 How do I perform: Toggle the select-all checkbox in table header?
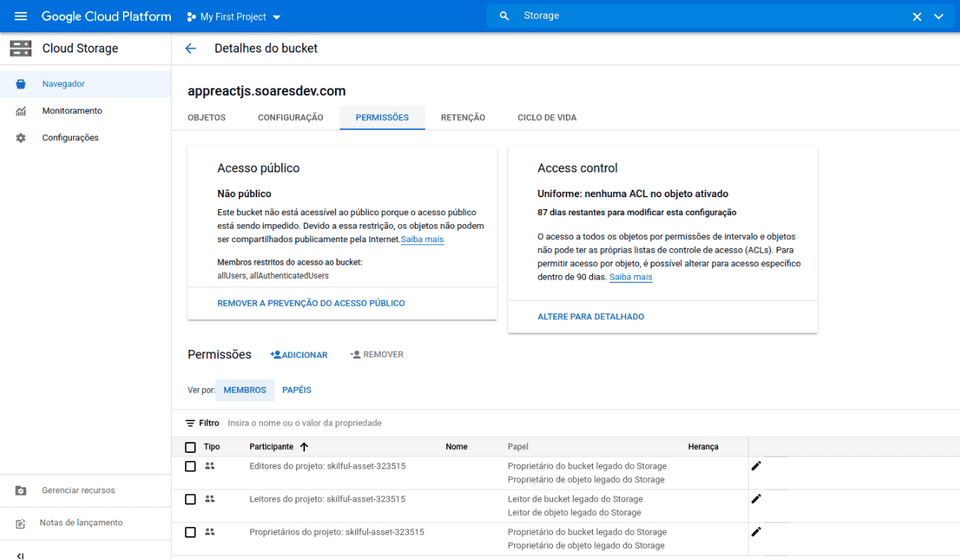pos(190,447)
